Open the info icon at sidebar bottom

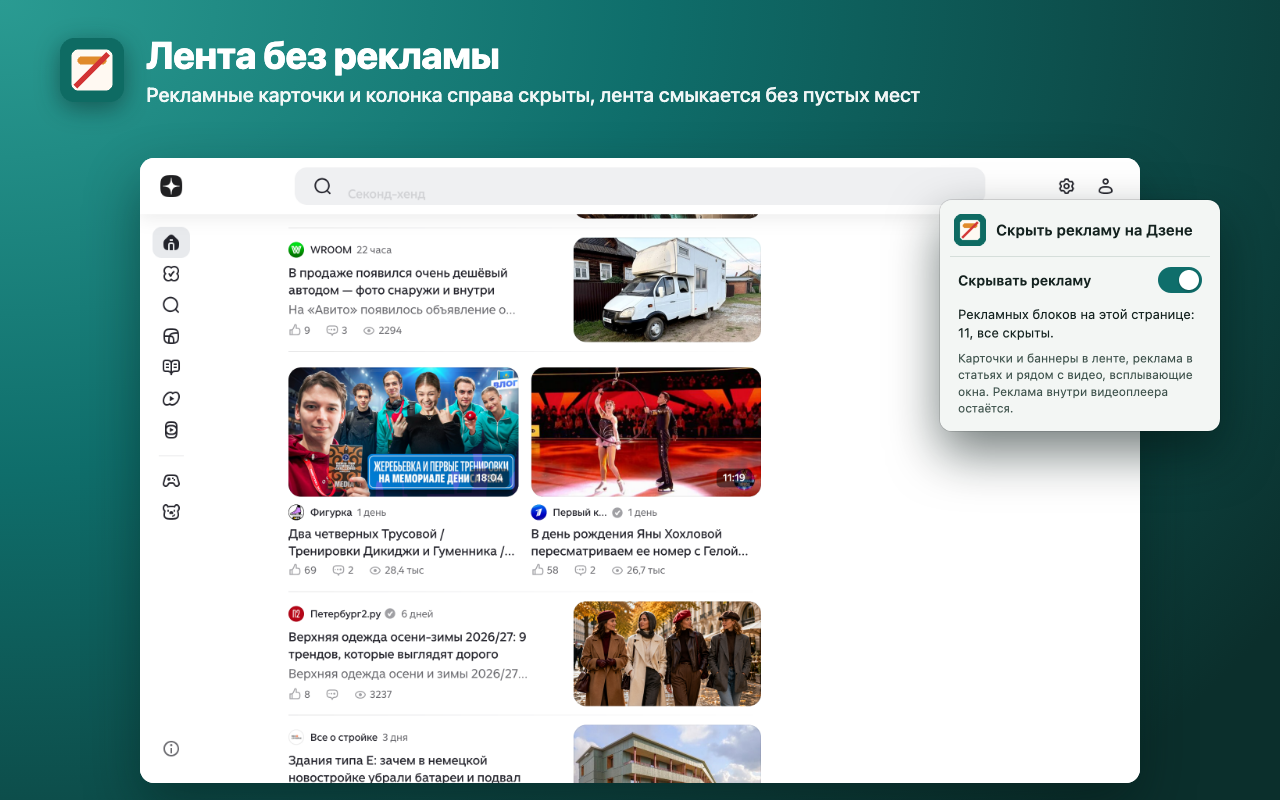[x=171, y=748]
